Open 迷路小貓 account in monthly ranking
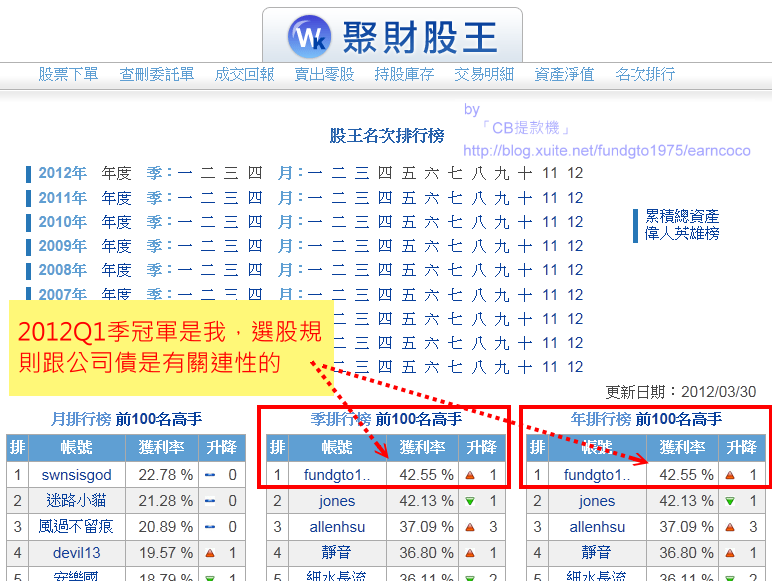Viewport: 772px width, 581px height. pos(76,501)
